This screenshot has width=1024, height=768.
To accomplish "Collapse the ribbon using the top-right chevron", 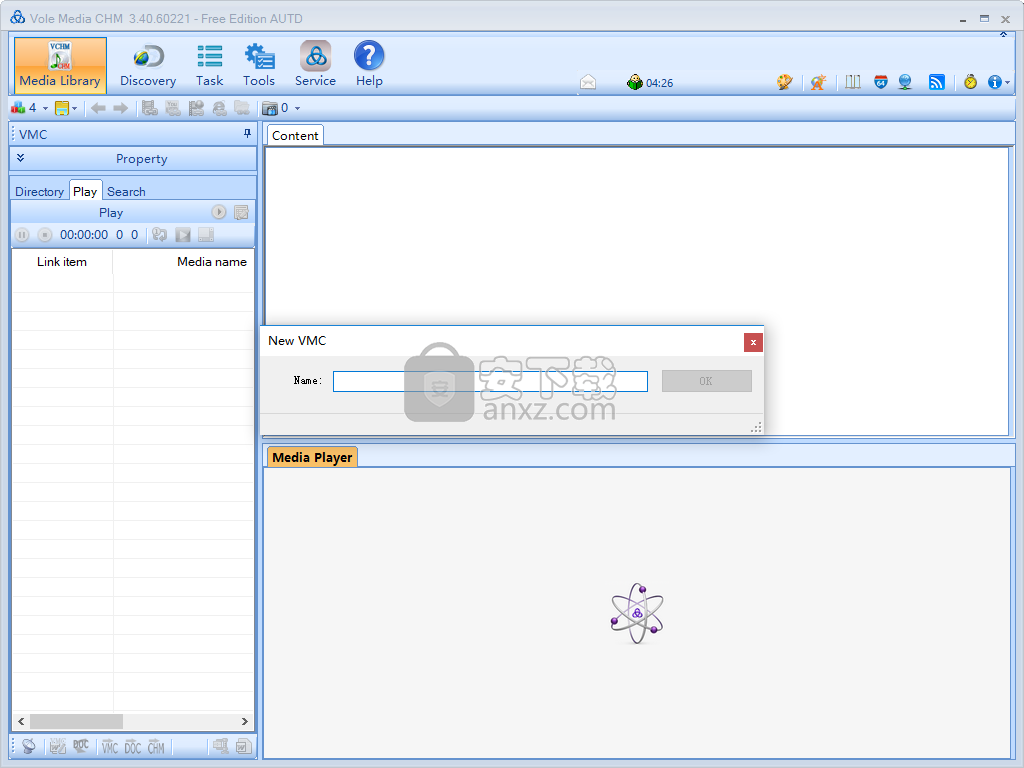I will (1003, 36).
